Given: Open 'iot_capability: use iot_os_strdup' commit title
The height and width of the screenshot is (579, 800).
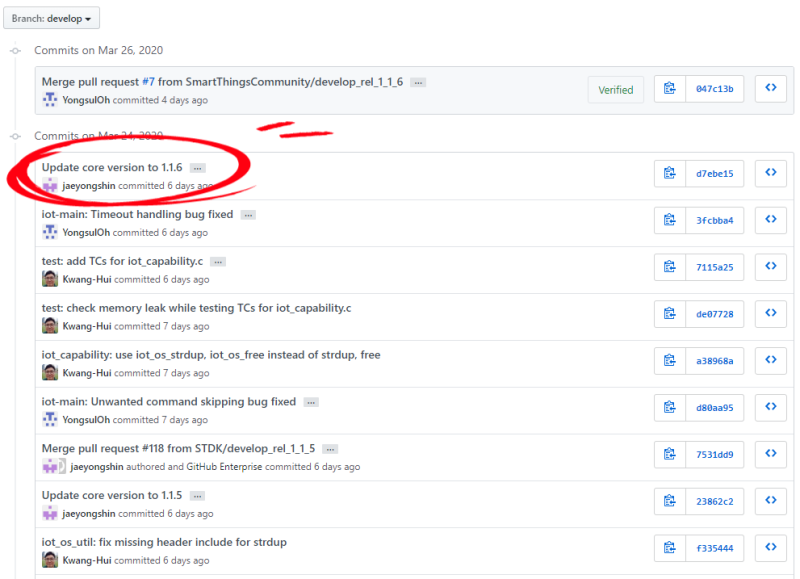Looking at the screenshot, I should click(x=211, y=355).
